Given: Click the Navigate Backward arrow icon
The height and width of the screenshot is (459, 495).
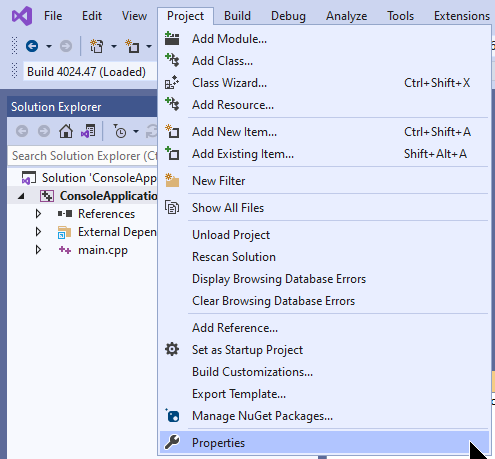Looking at the screenshot, I should 32,46.
